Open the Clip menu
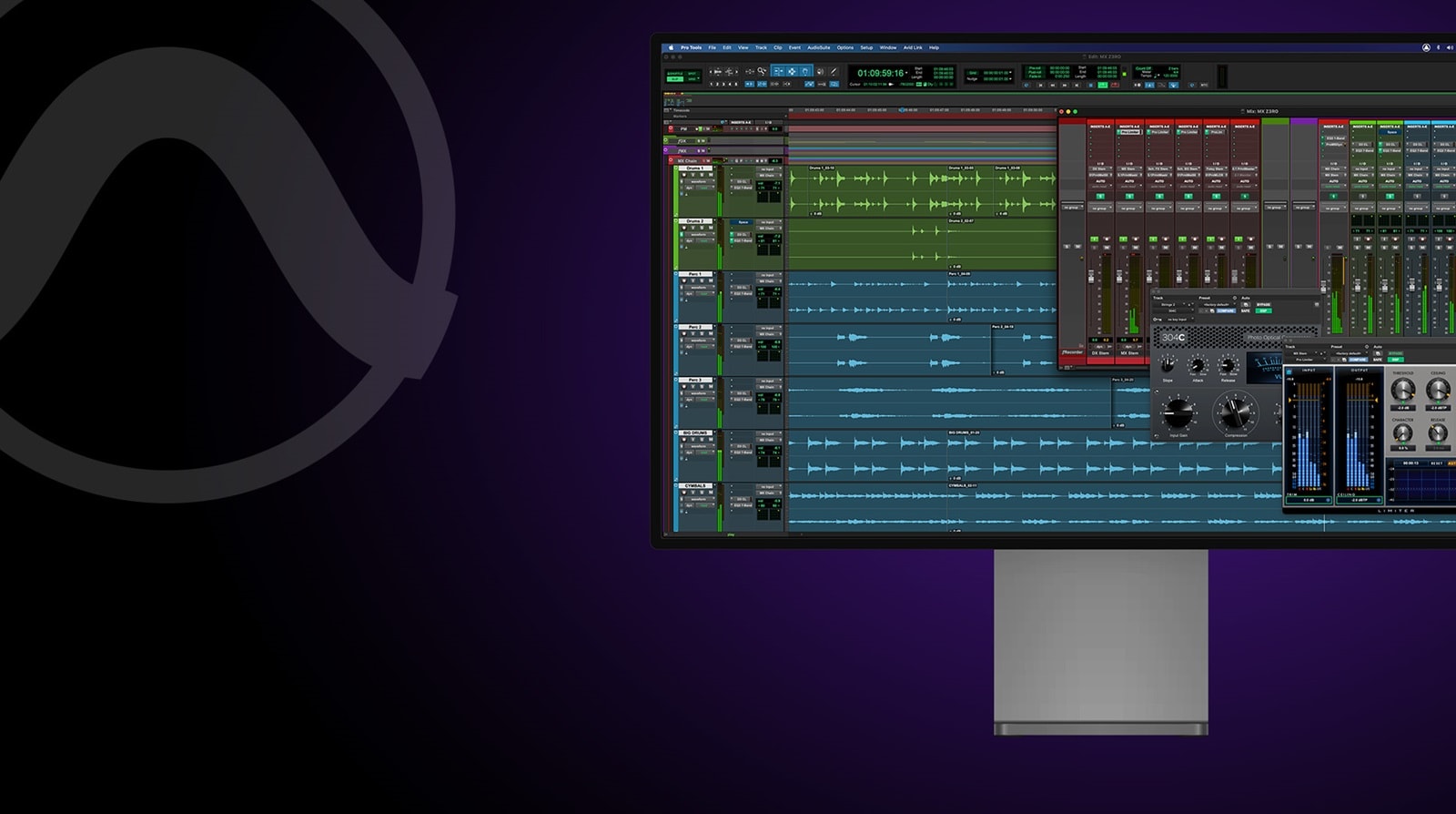 click(x=778, y=47)
